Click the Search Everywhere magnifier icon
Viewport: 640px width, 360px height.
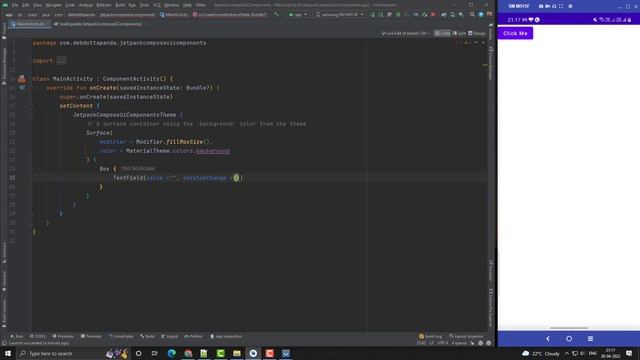point(472,14)
